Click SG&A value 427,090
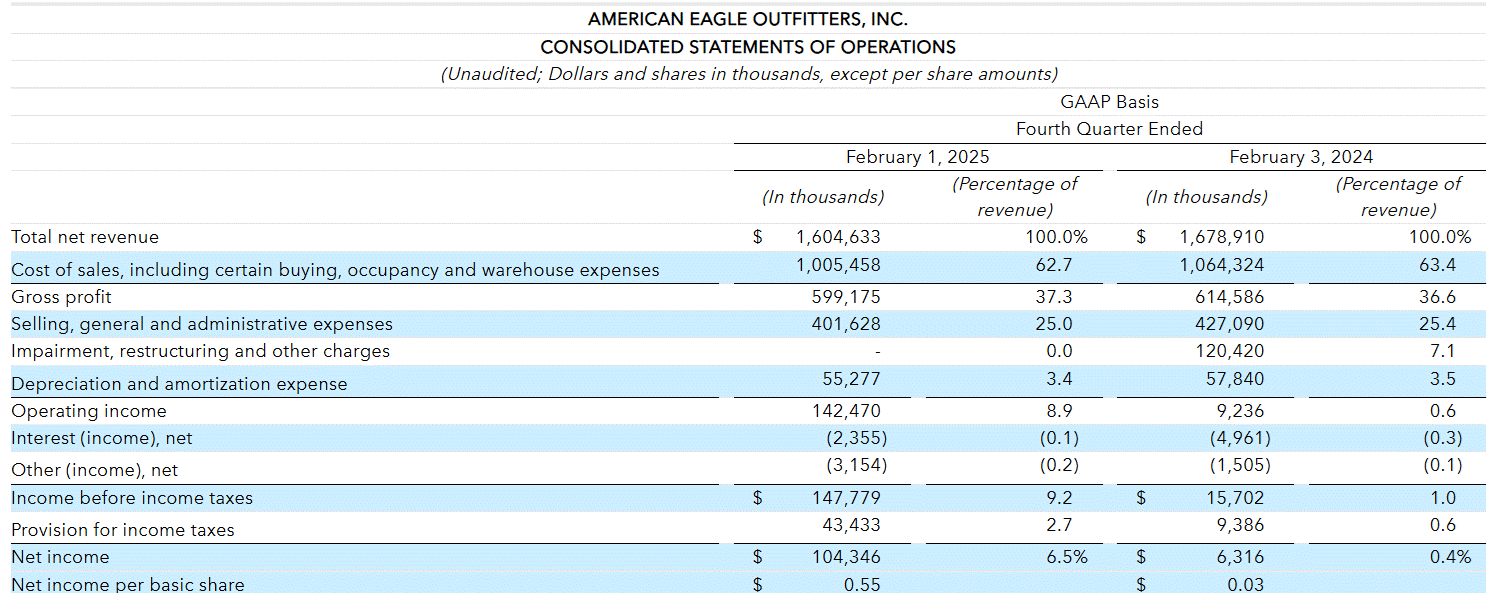 click(x=1229, y=324)
